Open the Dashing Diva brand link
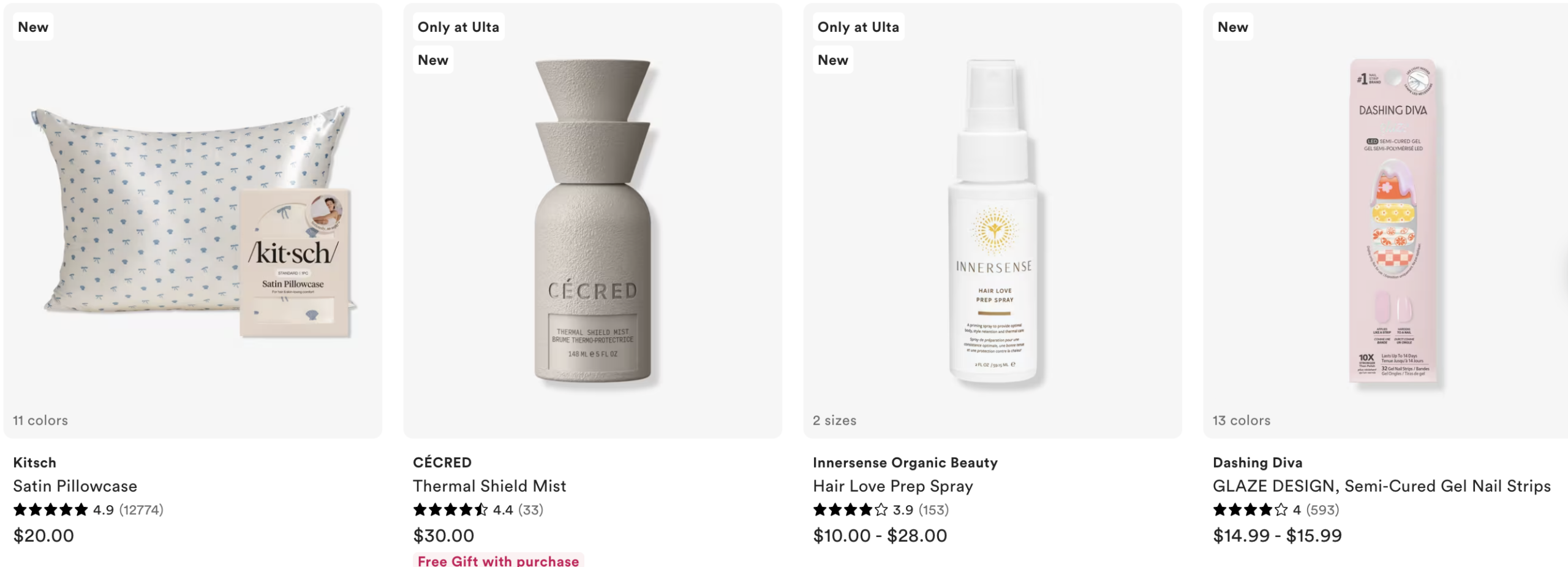This screenshot has width=1568, height=567. (x=1257, y=463)
